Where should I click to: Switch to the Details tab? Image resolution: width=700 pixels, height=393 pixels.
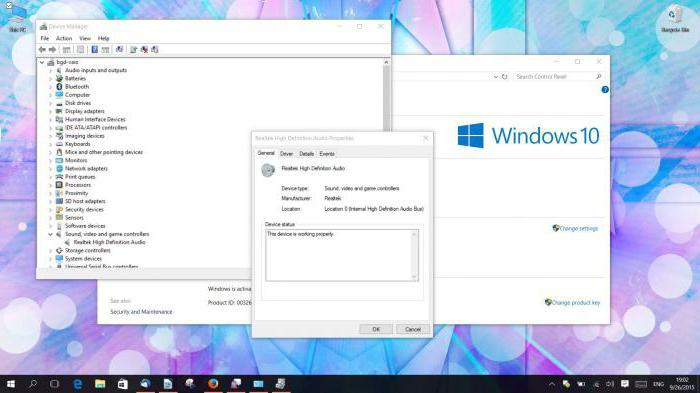click(306, 154)
